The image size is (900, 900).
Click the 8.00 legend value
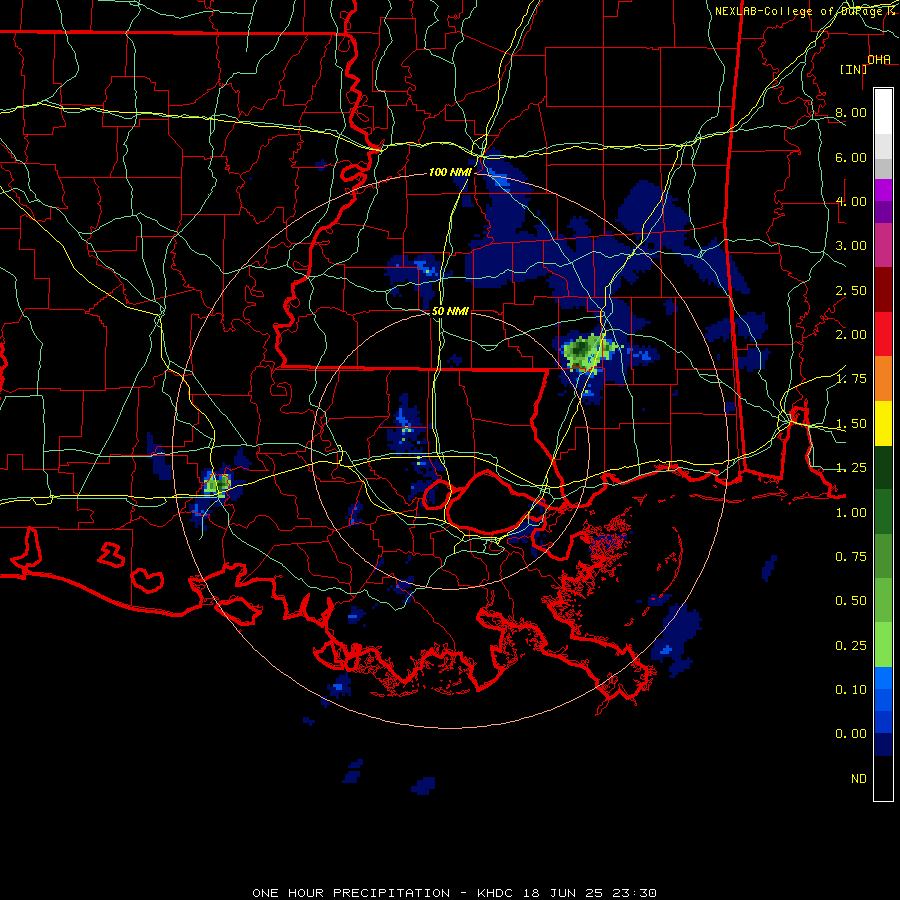tap(851, 112)
